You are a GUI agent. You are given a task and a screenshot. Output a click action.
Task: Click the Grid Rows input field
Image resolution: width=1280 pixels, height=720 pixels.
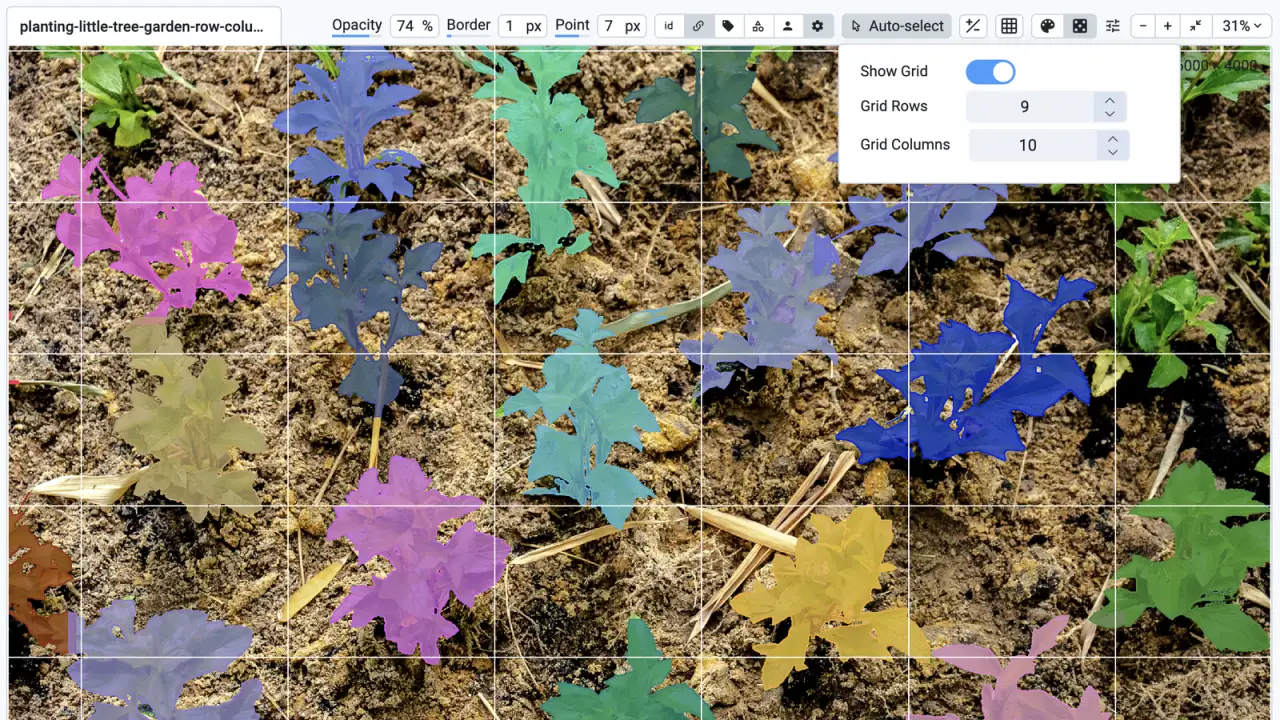1030,107
